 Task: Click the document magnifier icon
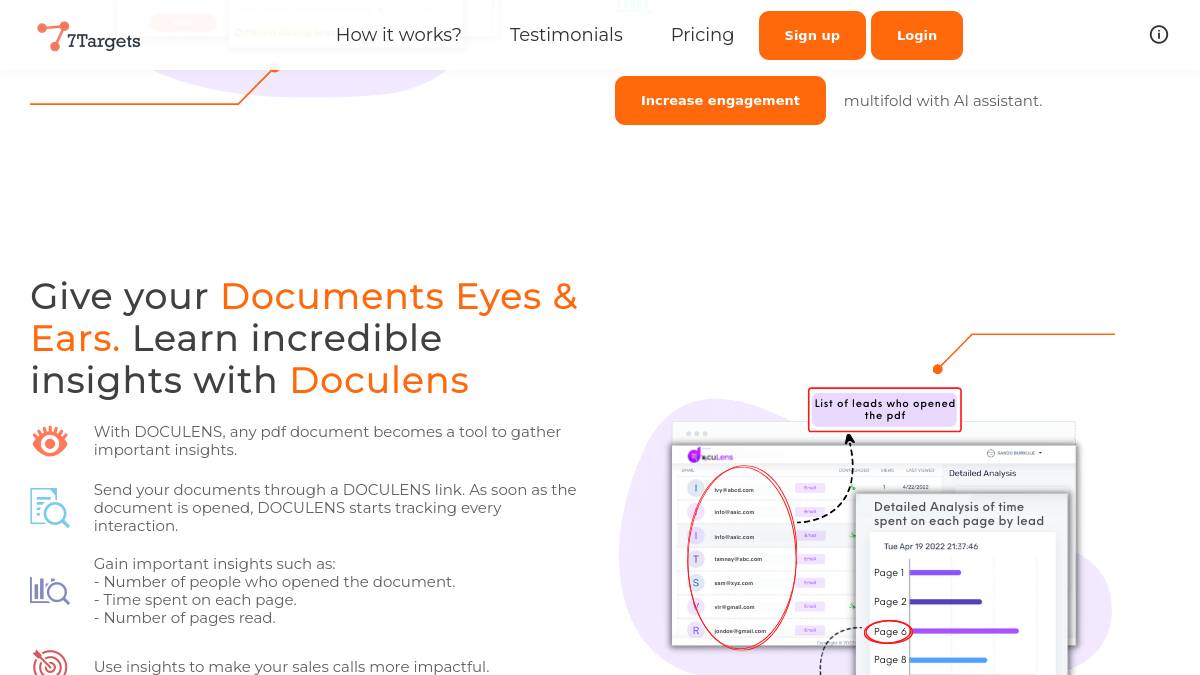point(50,507)
